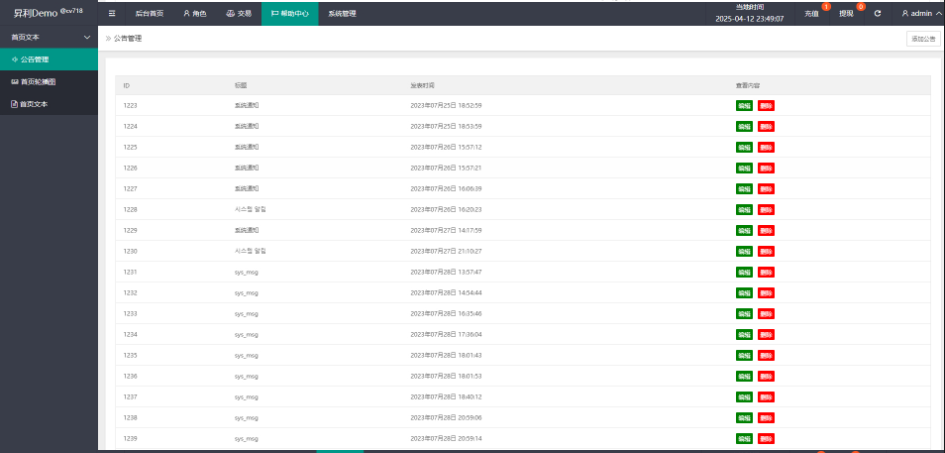Edit announcement 1236
The image size is (945, 453).
point(744,376)
